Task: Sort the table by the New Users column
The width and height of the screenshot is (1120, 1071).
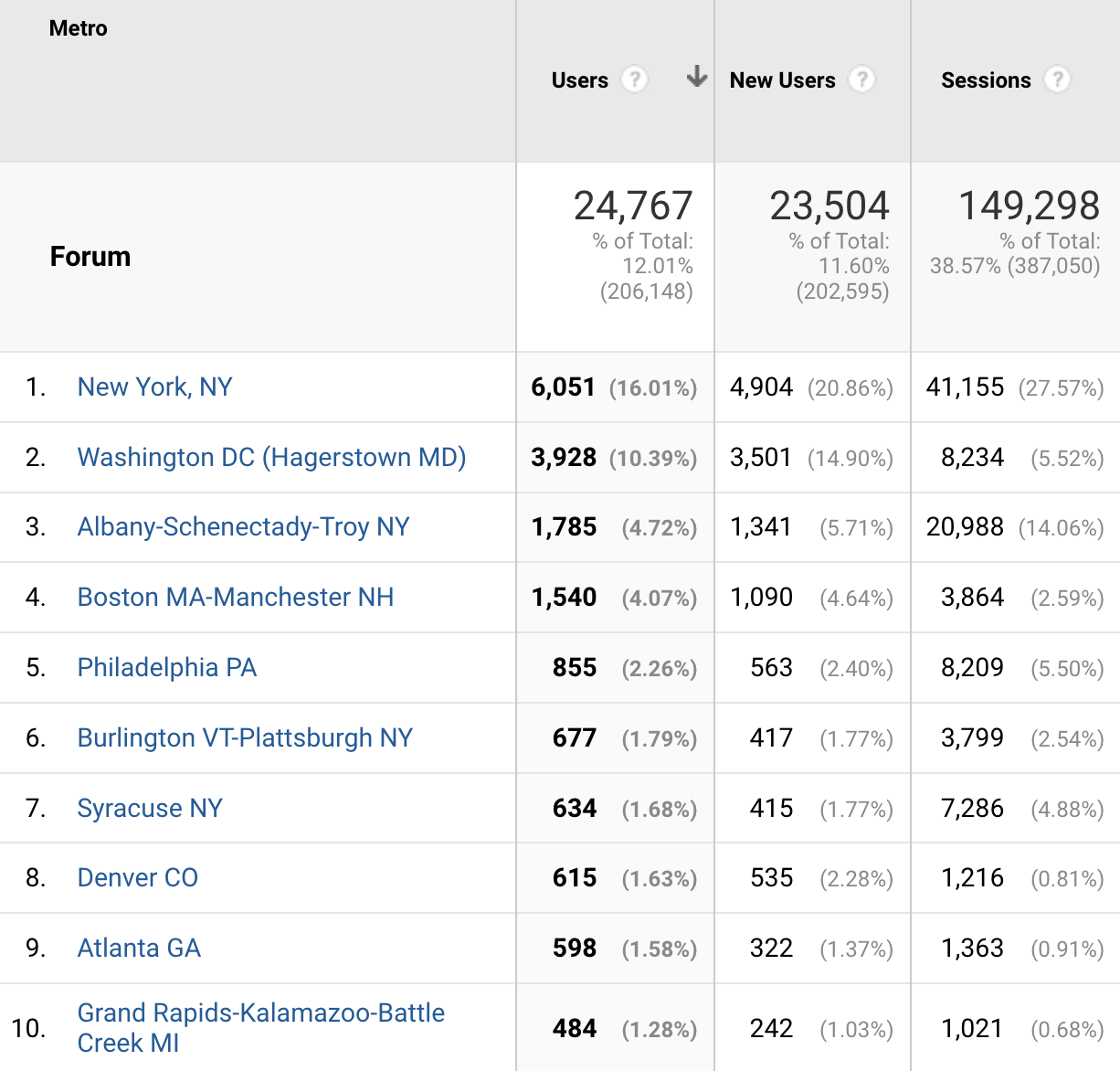Action: coord(782,80)
